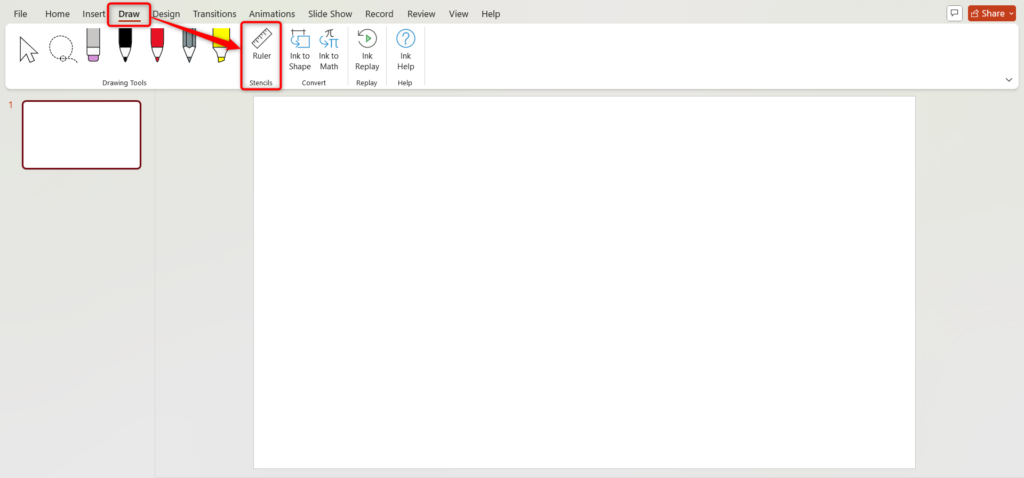Play Ink Replay
This screenshot has width=1024, height=478.
point(367,49)
